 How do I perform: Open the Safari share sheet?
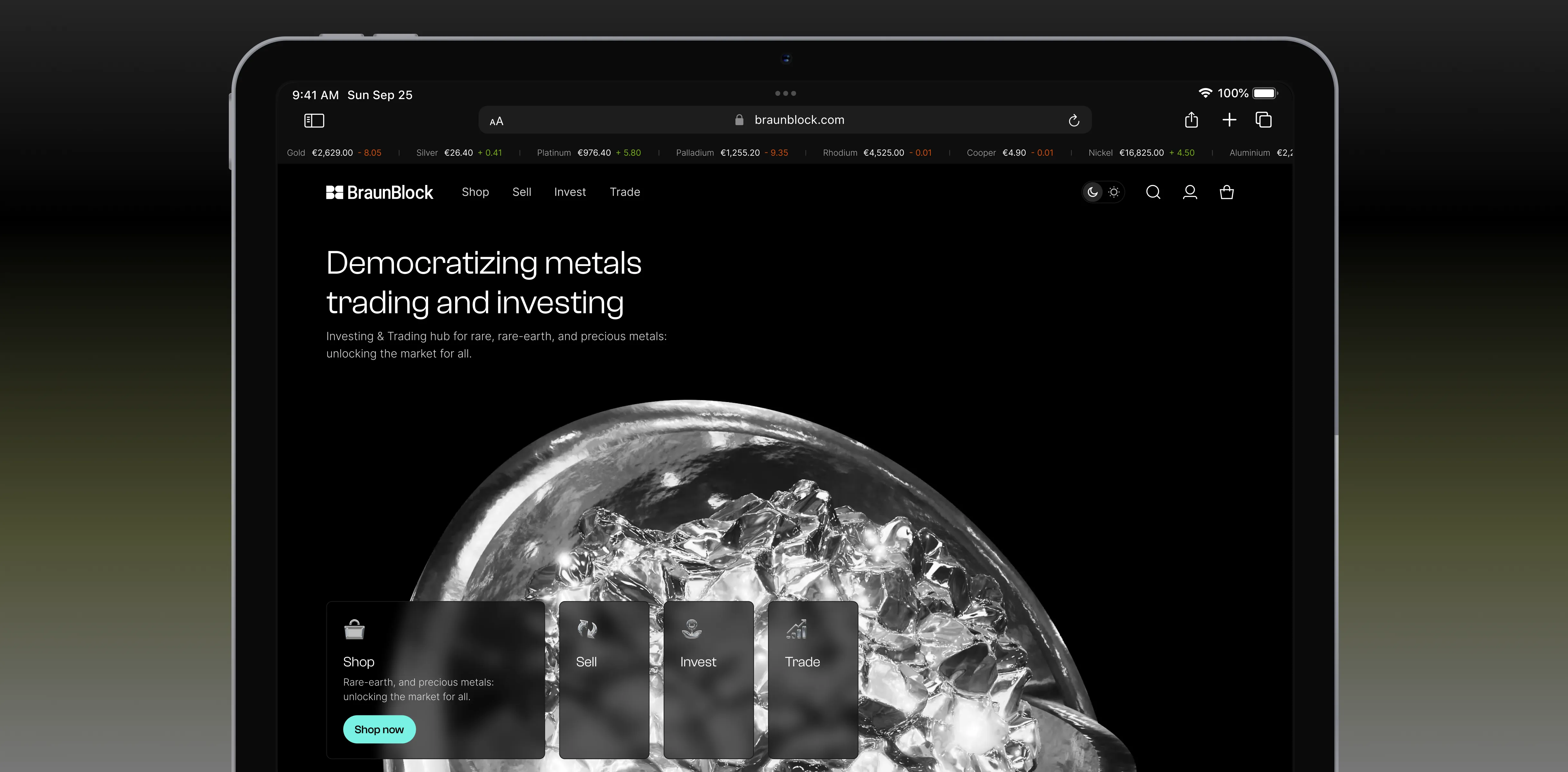(x=1191, y=120)
